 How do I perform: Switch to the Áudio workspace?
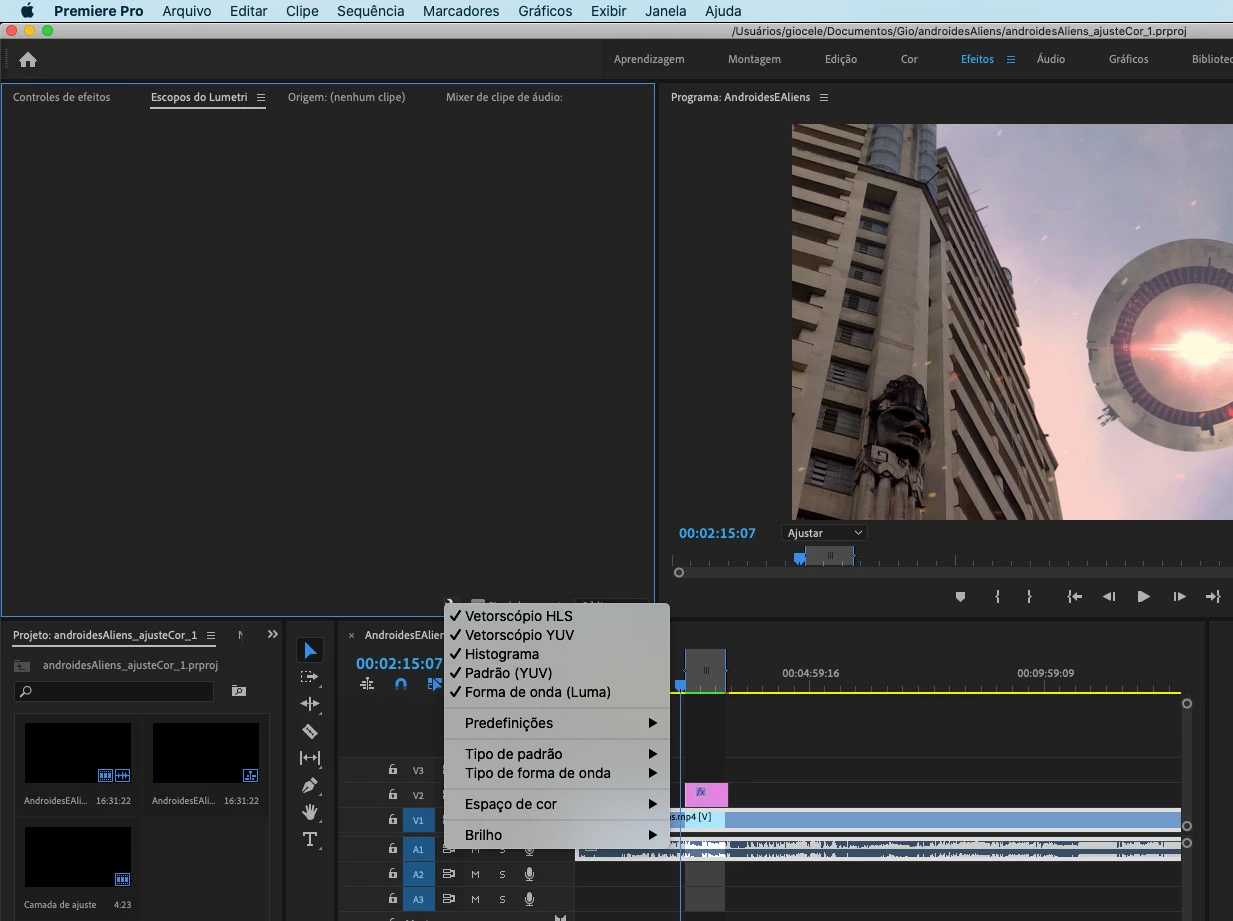(1050, 59)
